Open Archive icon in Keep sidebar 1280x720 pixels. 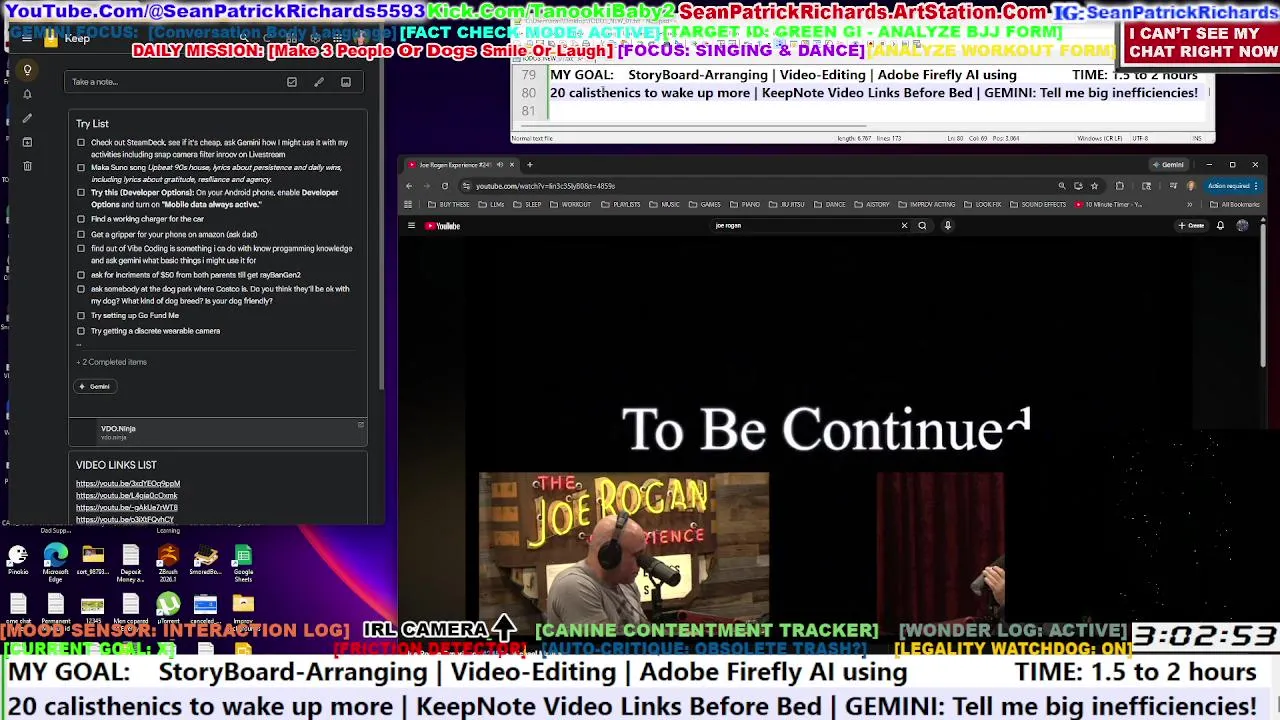27,142
